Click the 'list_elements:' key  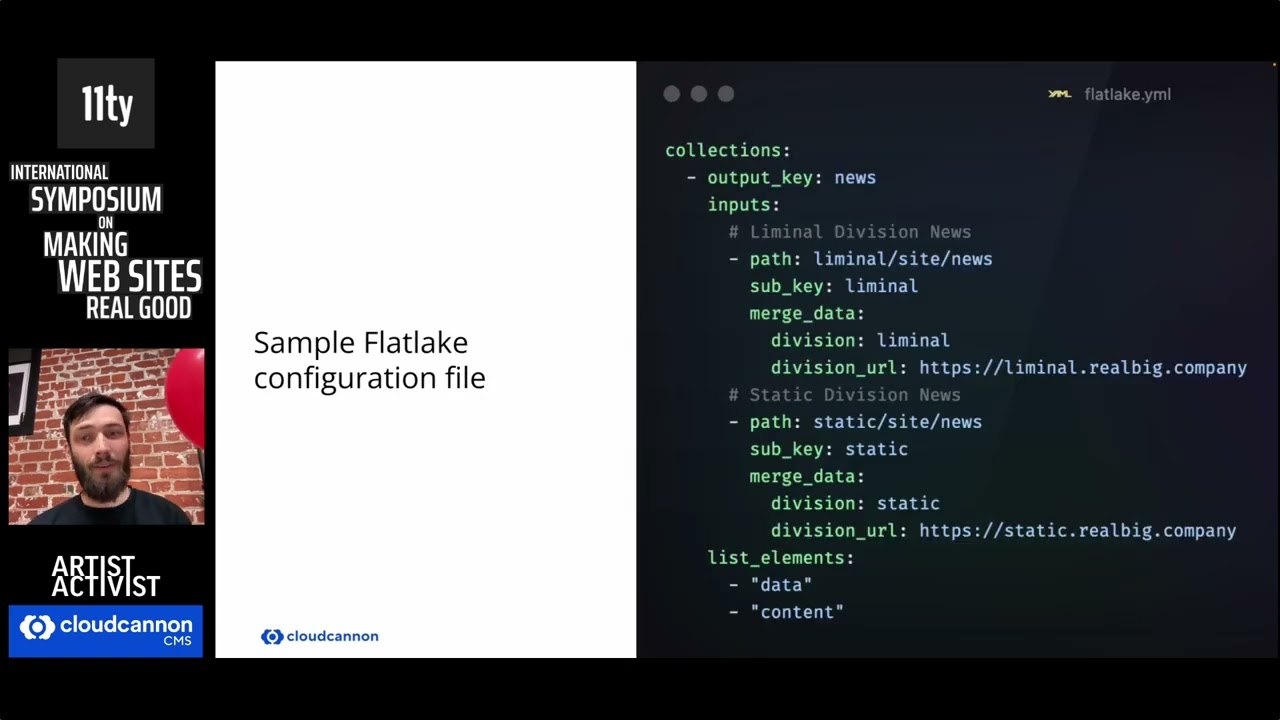point(781,558)
